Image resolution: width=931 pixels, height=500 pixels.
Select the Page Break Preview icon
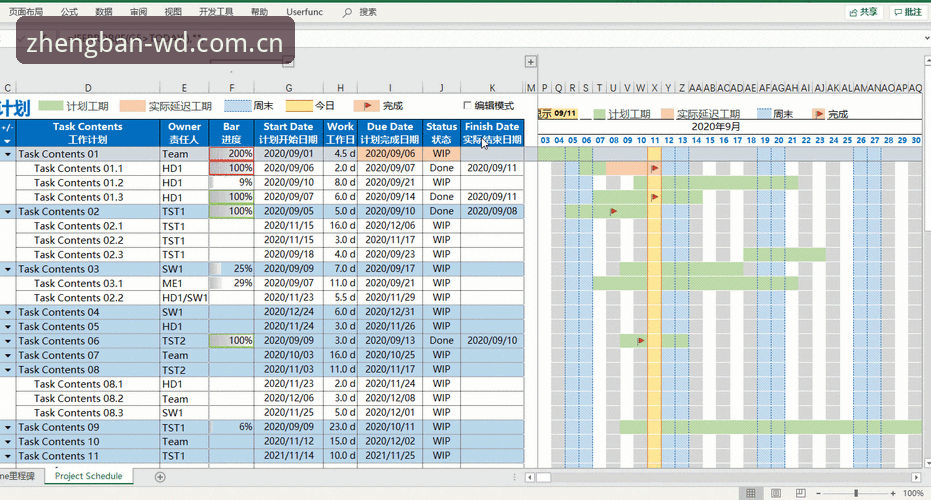pos(800,493)
